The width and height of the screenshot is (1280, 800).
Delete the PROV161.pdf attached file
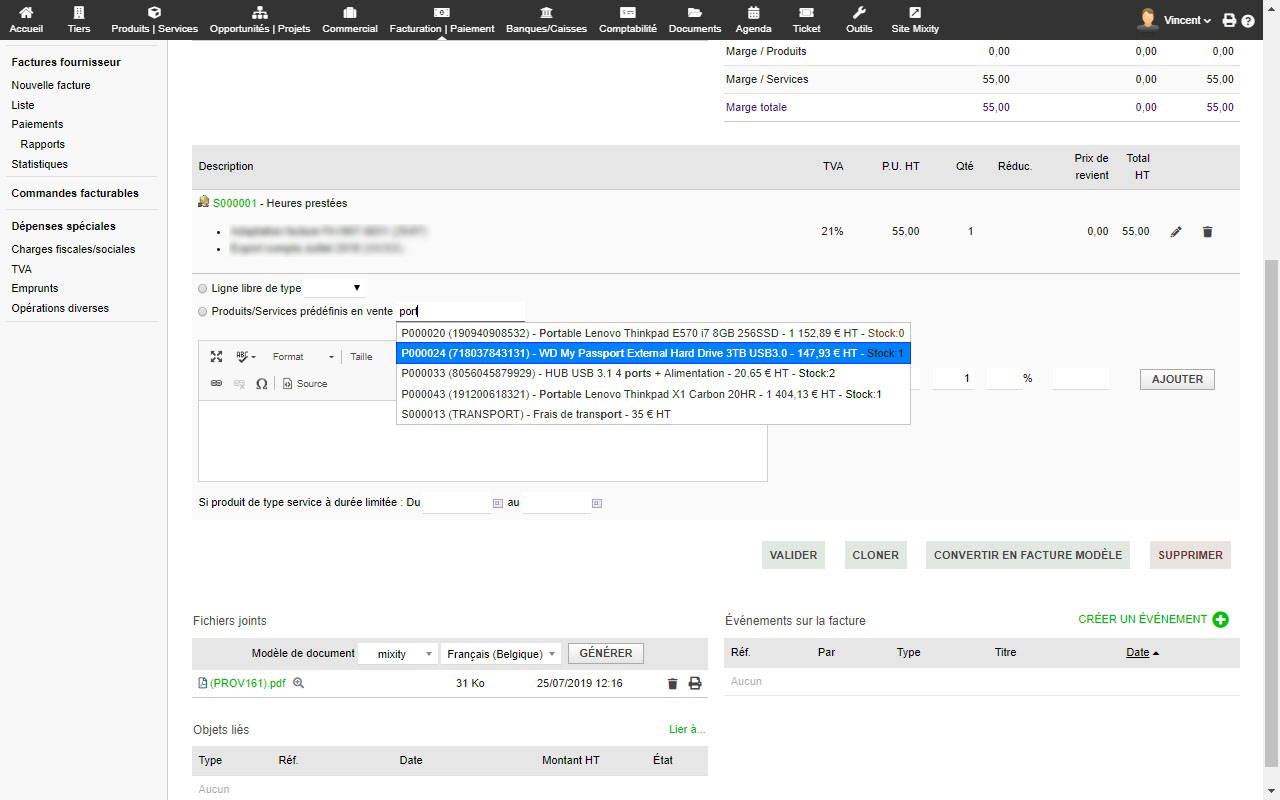(x=672, y=684)
